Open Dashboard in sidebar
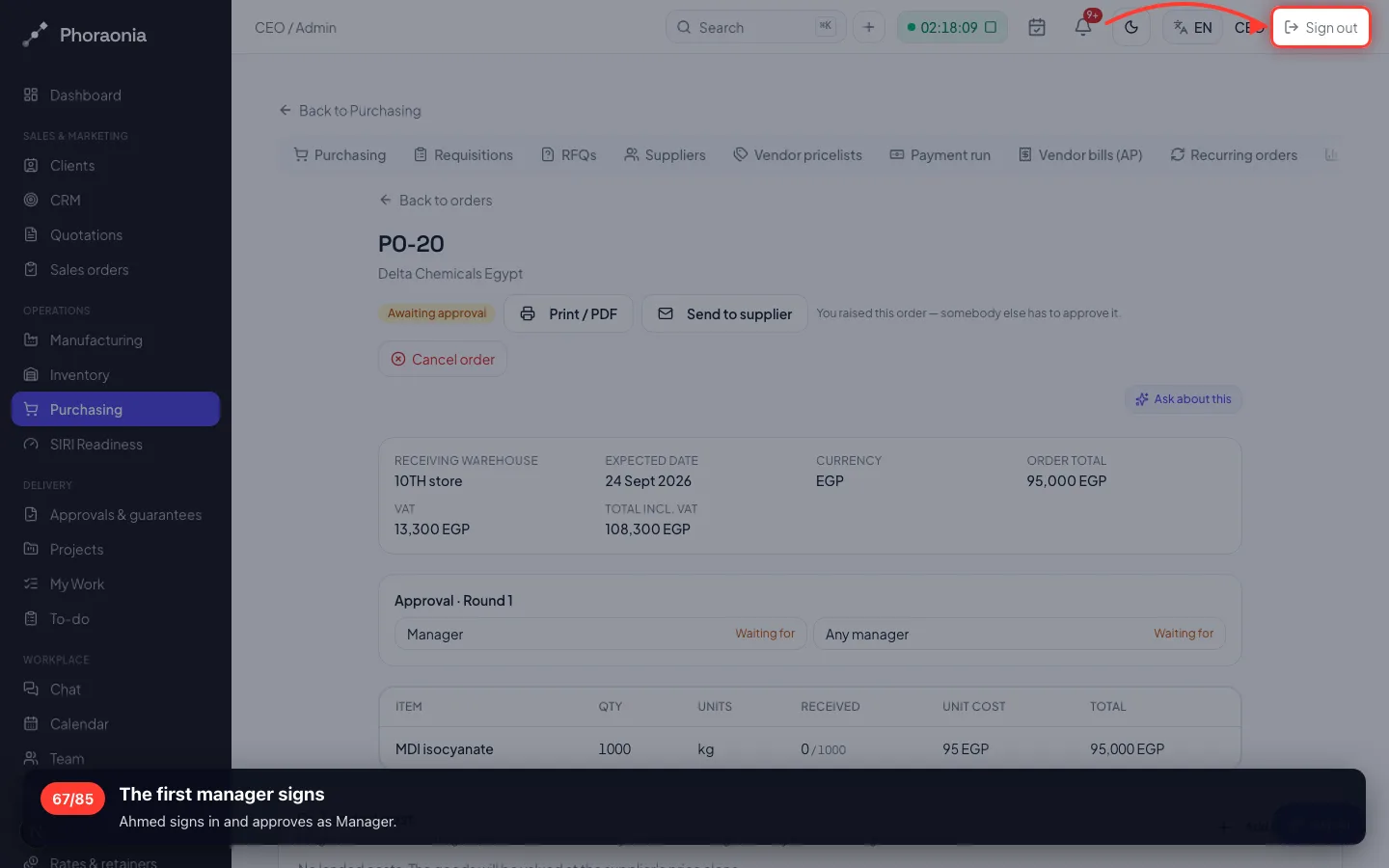The width and height of the screenshot is (1389, 868). click(116, 95)
